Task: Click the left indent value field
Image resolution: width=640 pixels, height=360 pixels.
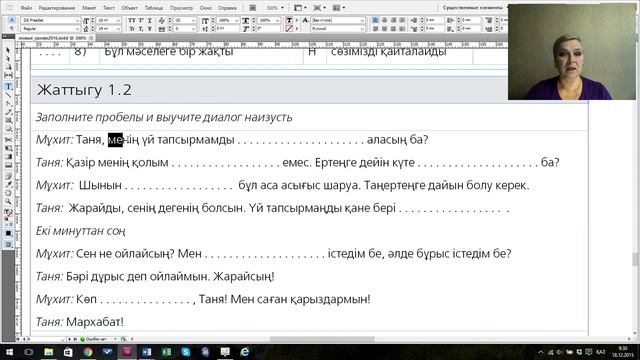Action: [434, 20]
